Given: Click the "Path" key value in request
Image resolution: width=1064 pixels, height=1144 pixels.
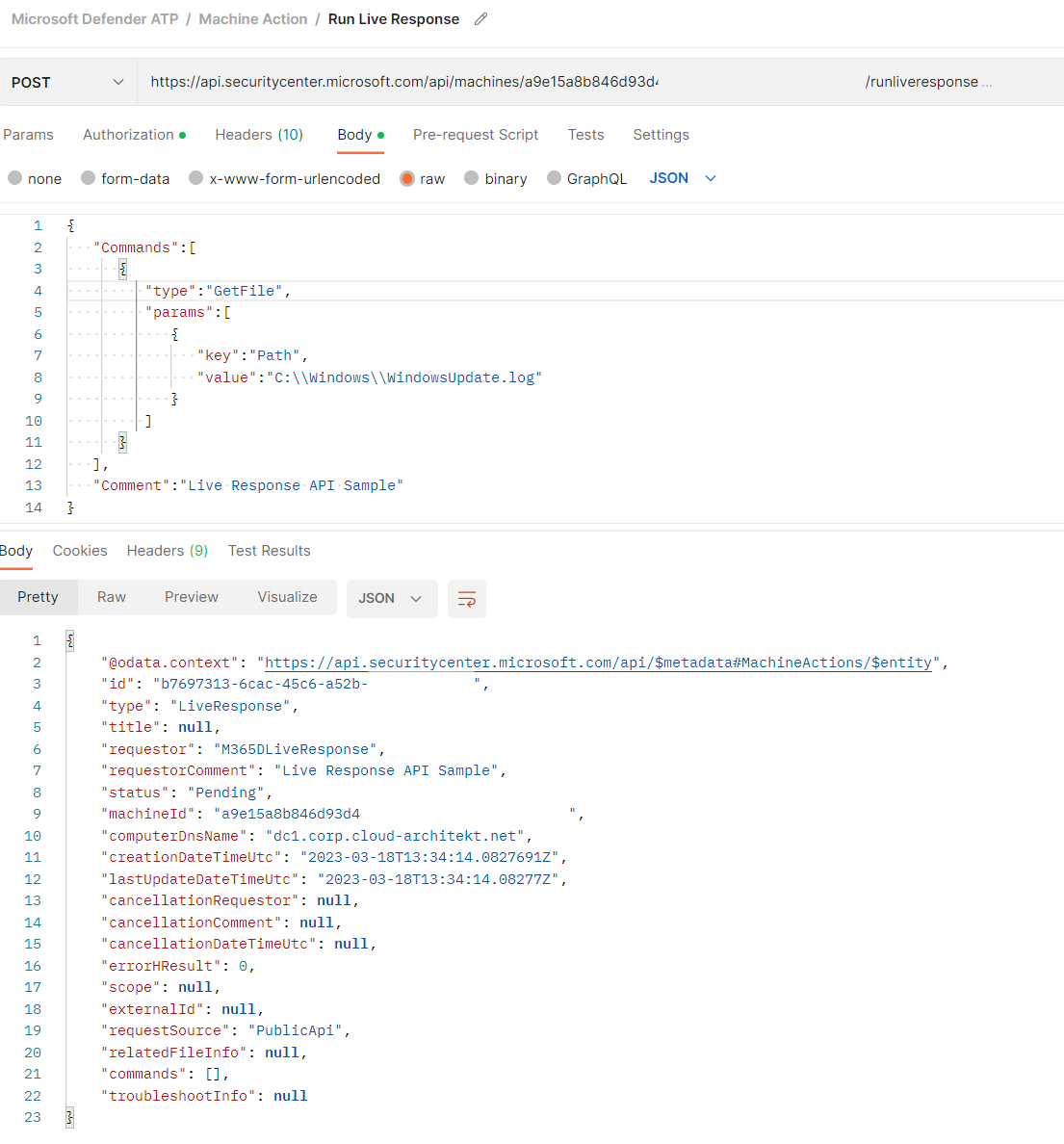Looking at the screenshot, I should tap(274, 356).
